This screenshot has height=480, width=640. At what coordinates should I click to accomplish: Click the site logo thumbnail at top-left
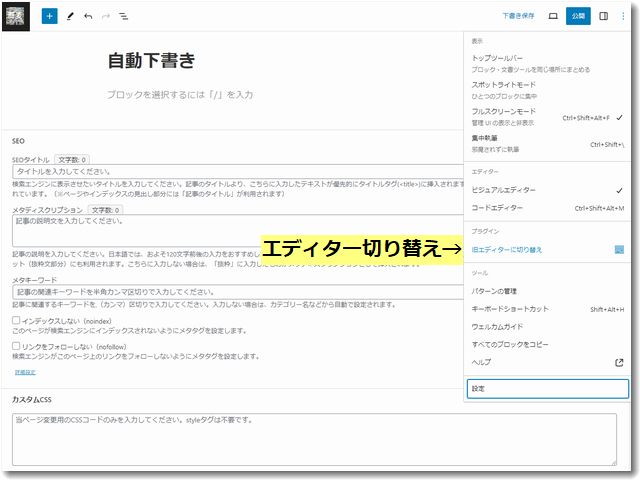point(16,17)
